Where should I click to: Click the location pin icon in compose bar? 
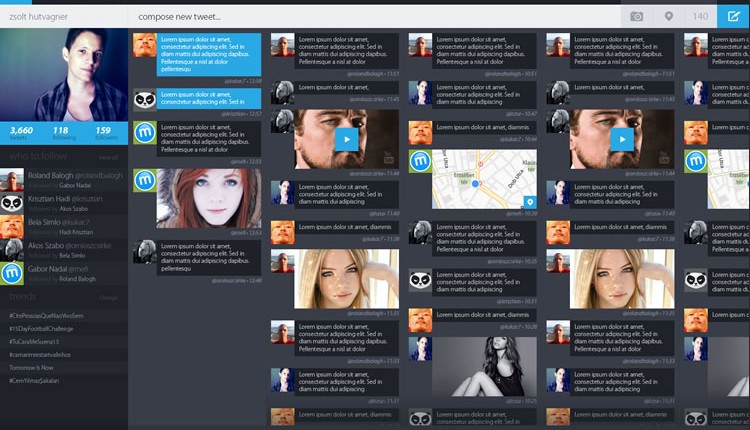point(668,16)
